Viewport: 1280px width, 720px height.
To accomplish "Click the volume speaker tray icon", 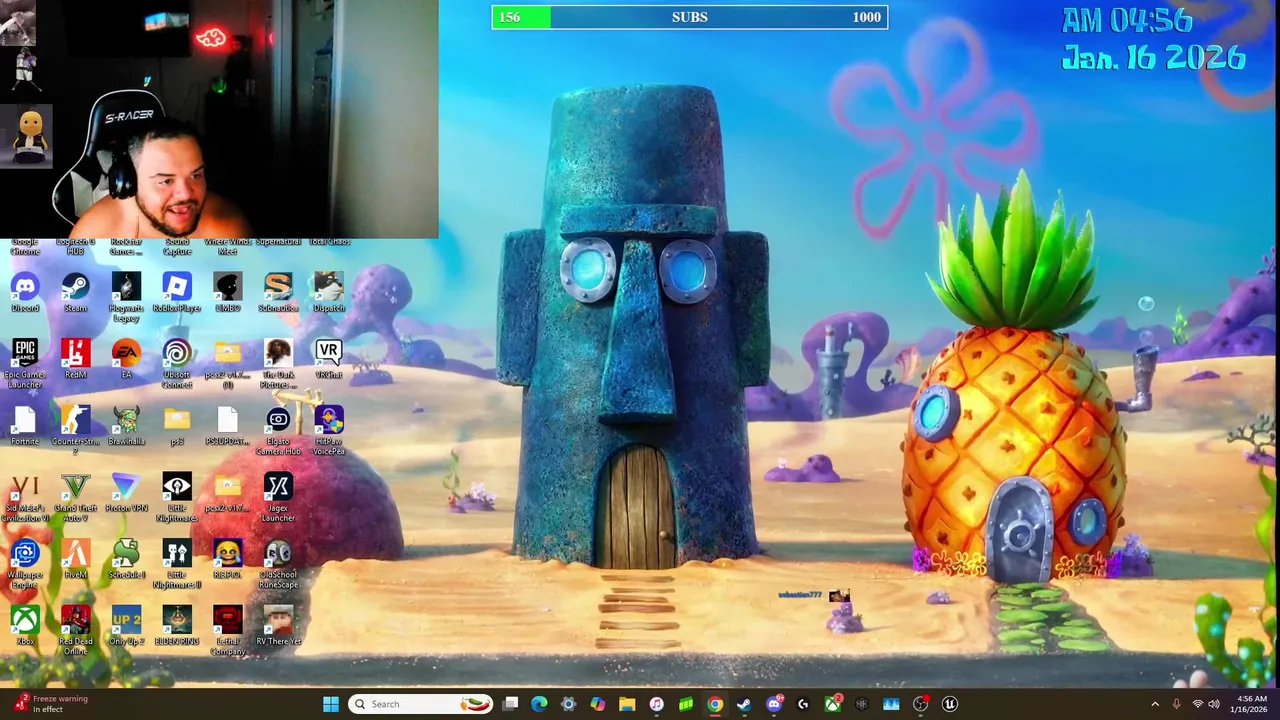I will 1214,704.
